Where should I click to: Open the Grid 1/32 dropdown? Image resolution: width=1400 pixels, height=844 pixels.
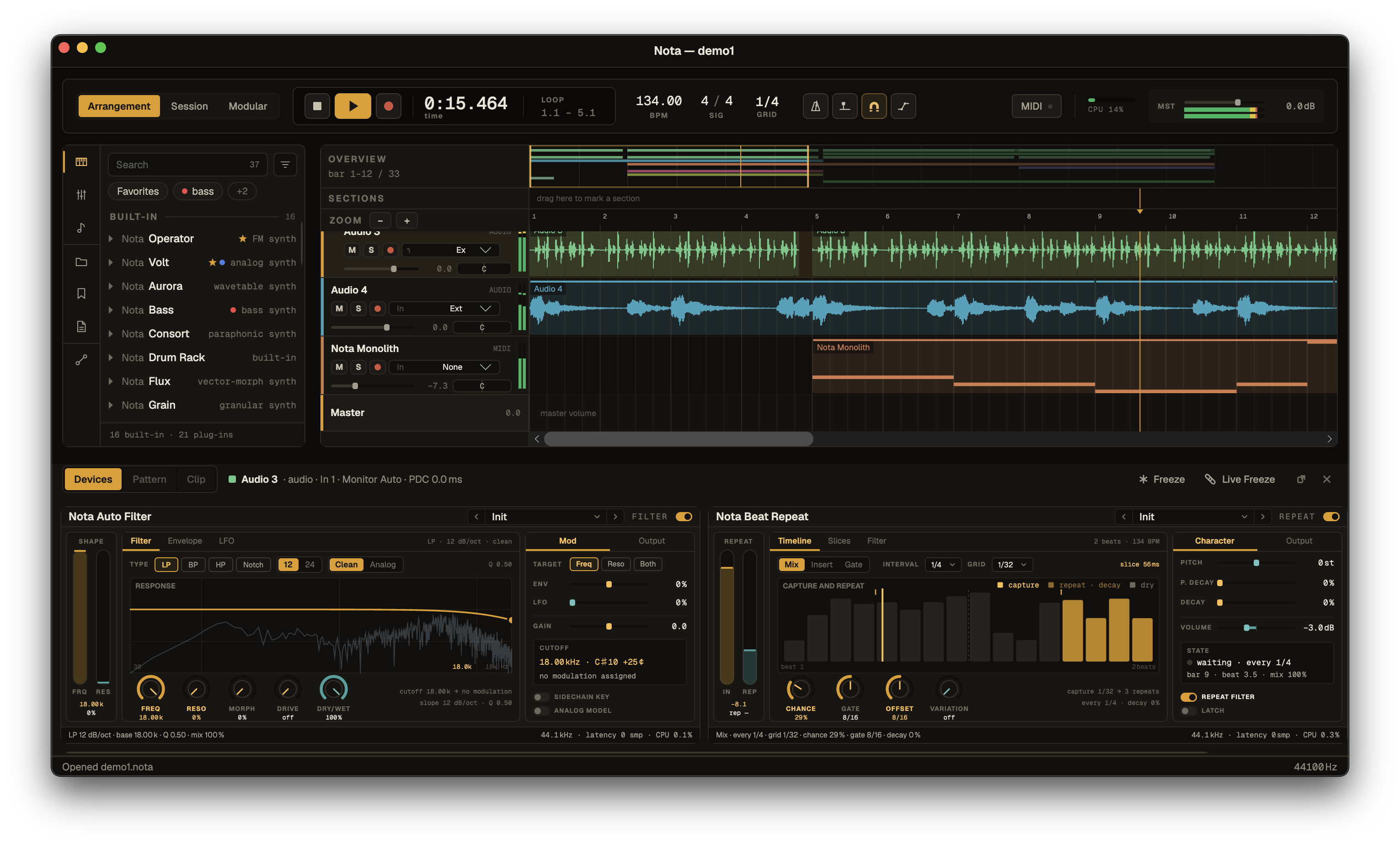tap(1012, 564)
